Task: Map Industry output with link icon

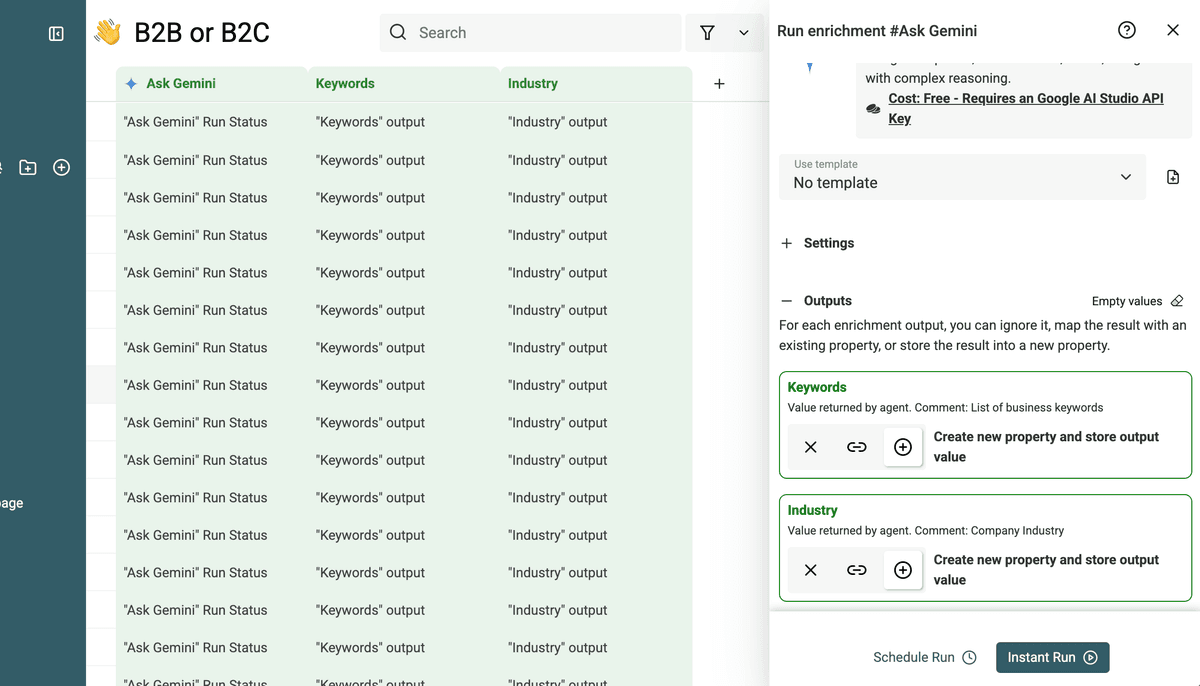Action: point(857,570)
